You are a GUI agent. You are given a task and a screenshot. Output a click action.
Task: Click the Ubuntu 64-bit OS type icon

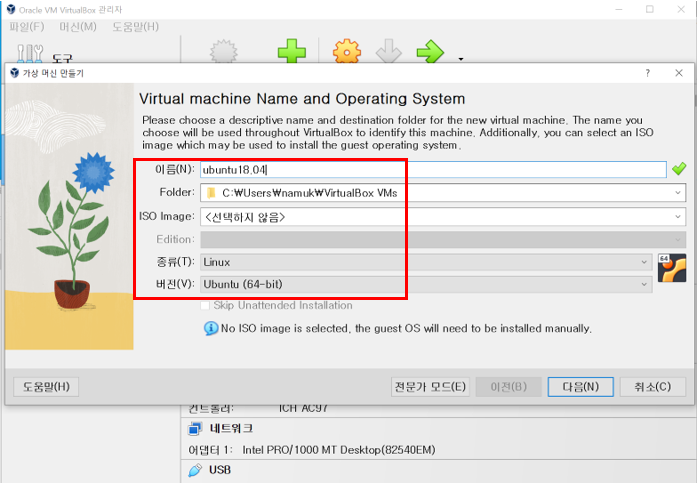tap(672, 268)
